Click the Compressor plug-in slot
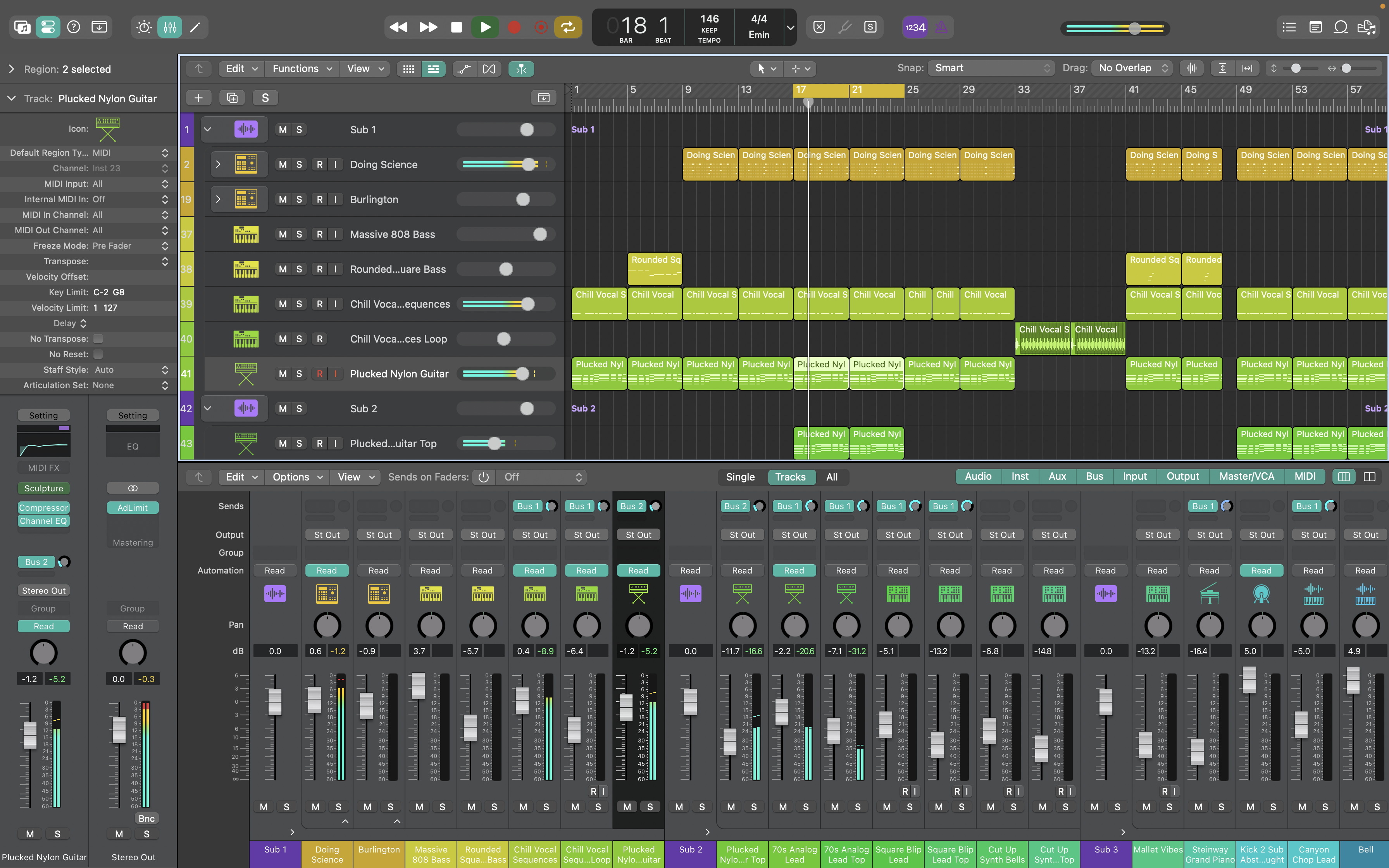1389x868 pixels. tap(44, 508)
